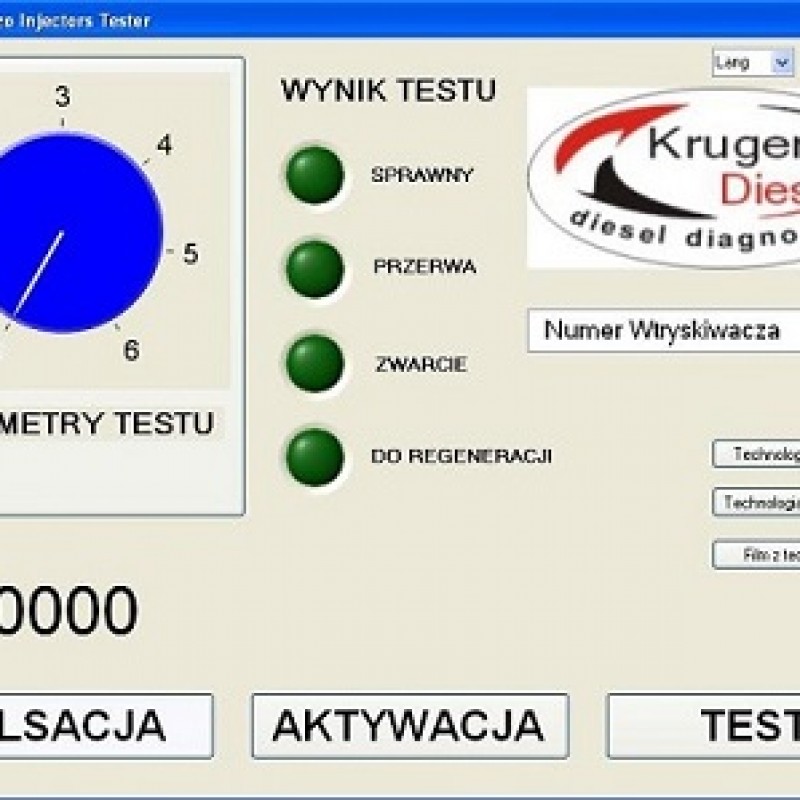Click the PRZERWA green indicator light
The width and height of the screenshot is (800, 800).
click(x=315, y=269)
